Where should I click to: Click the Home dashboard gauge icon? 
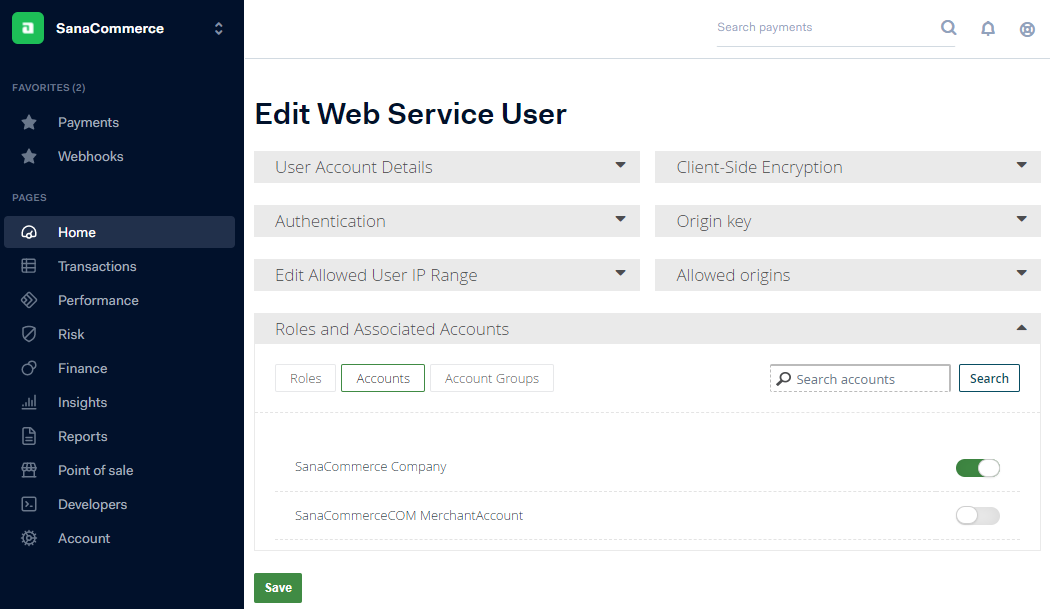pyautogui.click(x=29, y=232)
